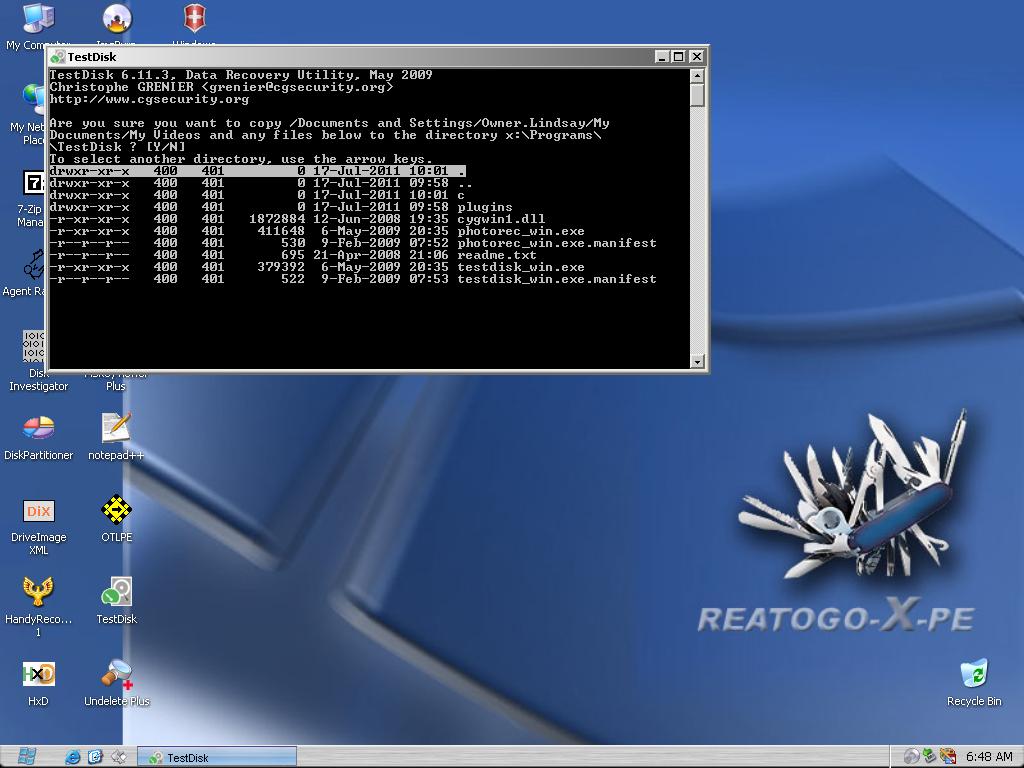Launch the Disk Investigator desktop icon
Viewport: 1024px width, 768px height.
coord(34,346)
